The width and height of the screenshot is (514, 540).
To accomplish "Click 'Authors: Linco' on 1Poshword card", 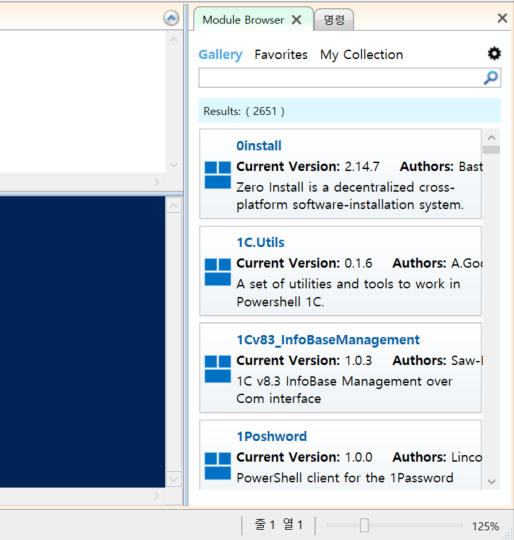I will (x=438, y=457).
